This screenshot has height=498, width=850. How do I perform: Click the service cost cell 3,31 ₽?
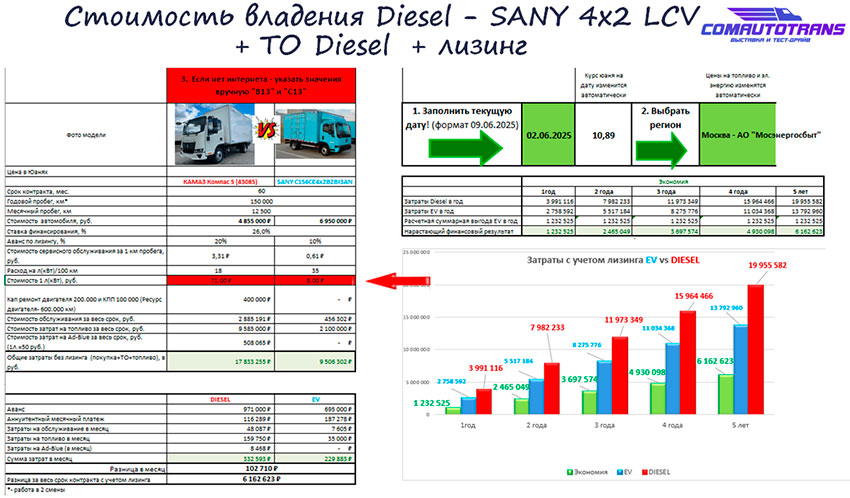pos(221,256)
